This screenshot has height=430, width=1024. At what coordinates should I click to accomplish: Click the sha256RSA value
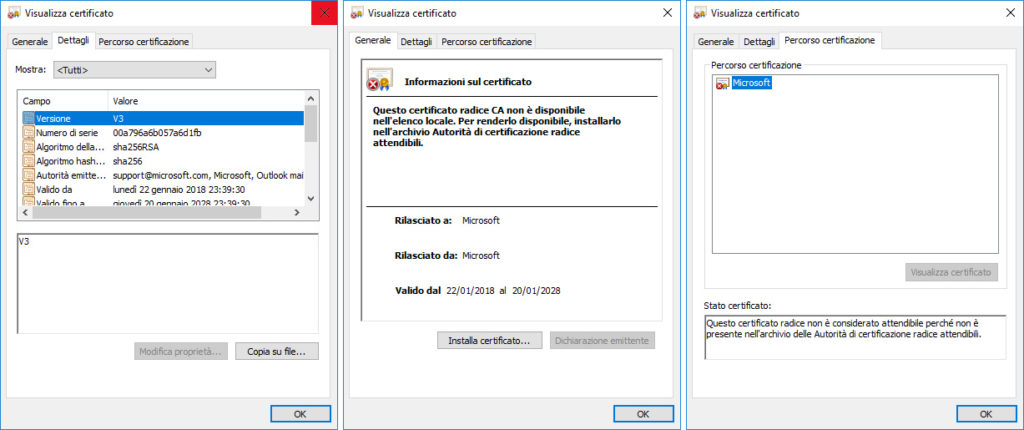click(135, 147)
